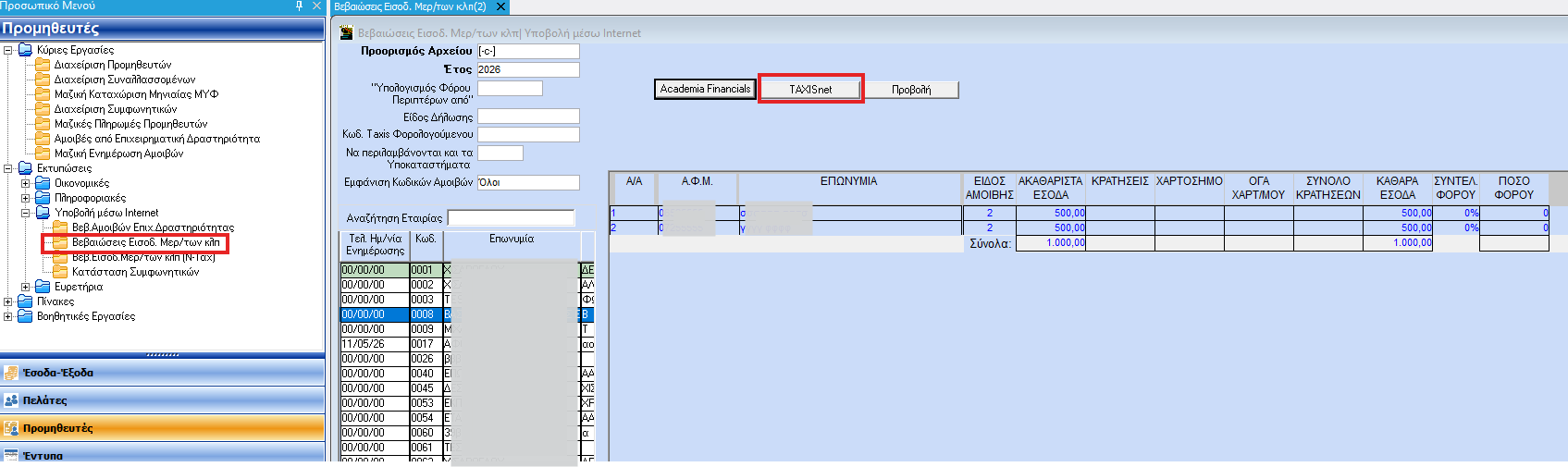The height and width of the screenshot is (467, 1568).
Task: Open the Βεβαιώσεις Εισοδ. Μερ/των κλπ tree item
Action: point(146,242)
